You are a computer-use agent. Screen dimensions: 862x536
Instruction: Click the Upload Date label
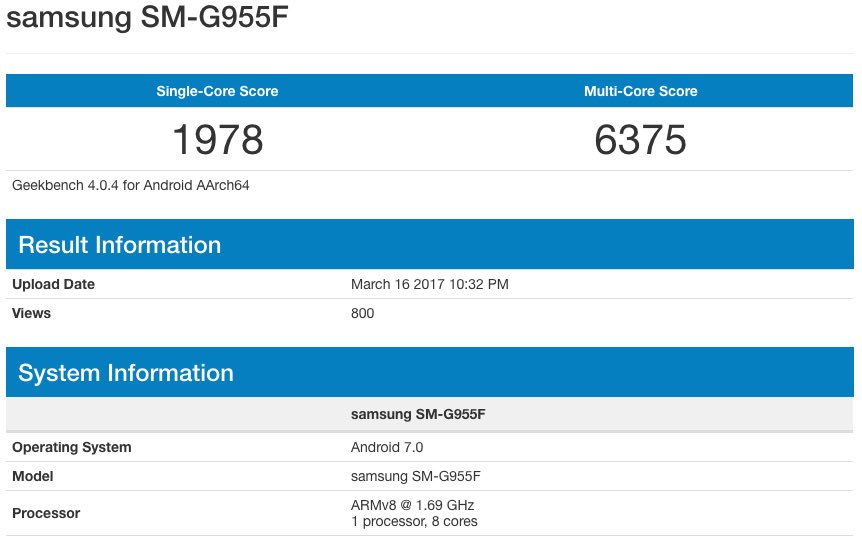click(x=53, y=284)
